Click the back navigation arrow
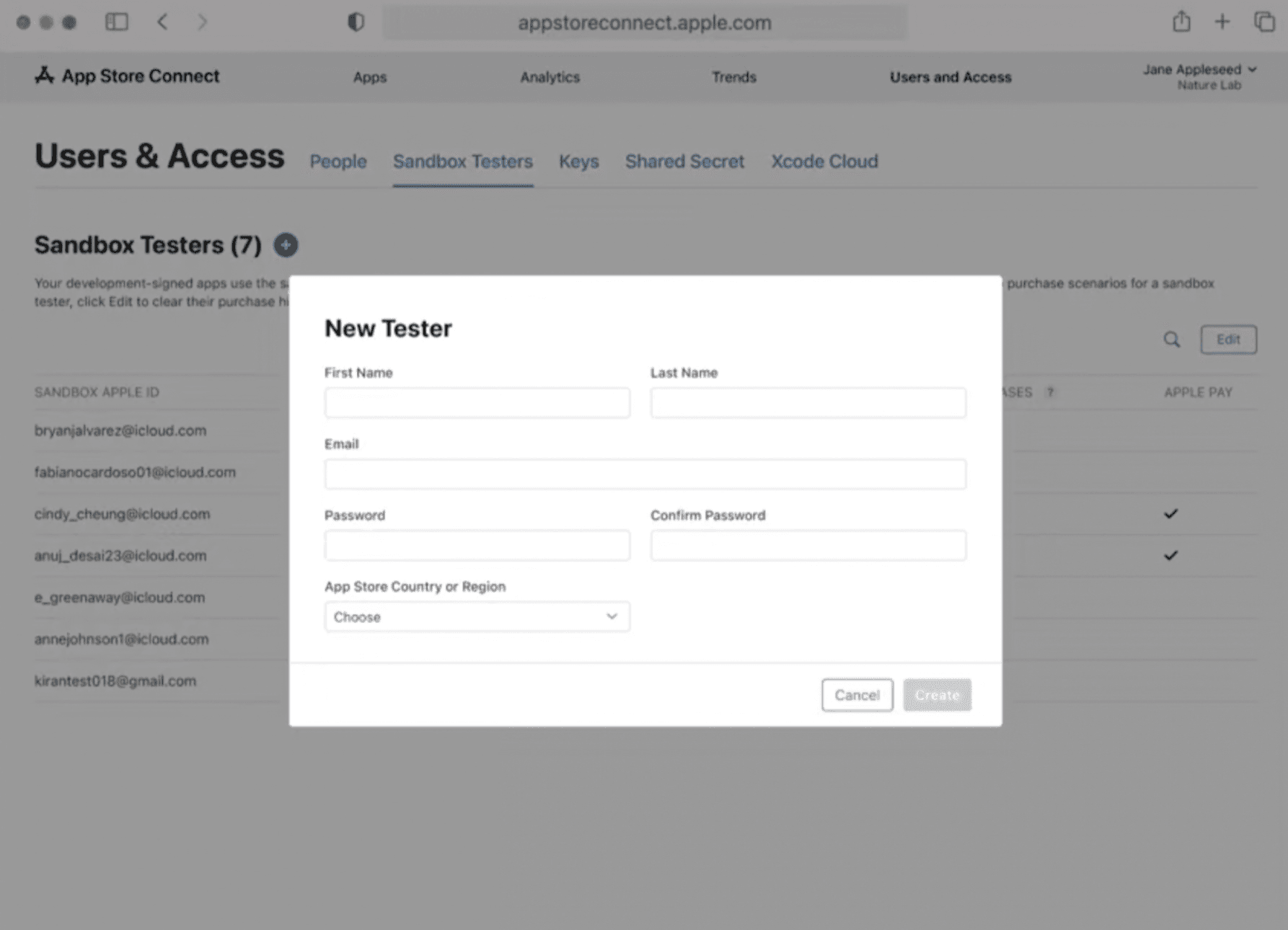The height and width of the screenshot is (930, 1288). pos(162,22)
